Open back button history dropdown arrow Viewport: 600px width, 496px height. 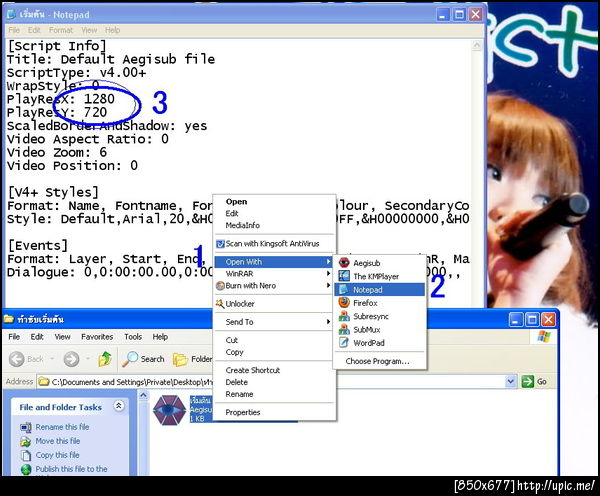point(52,359)
